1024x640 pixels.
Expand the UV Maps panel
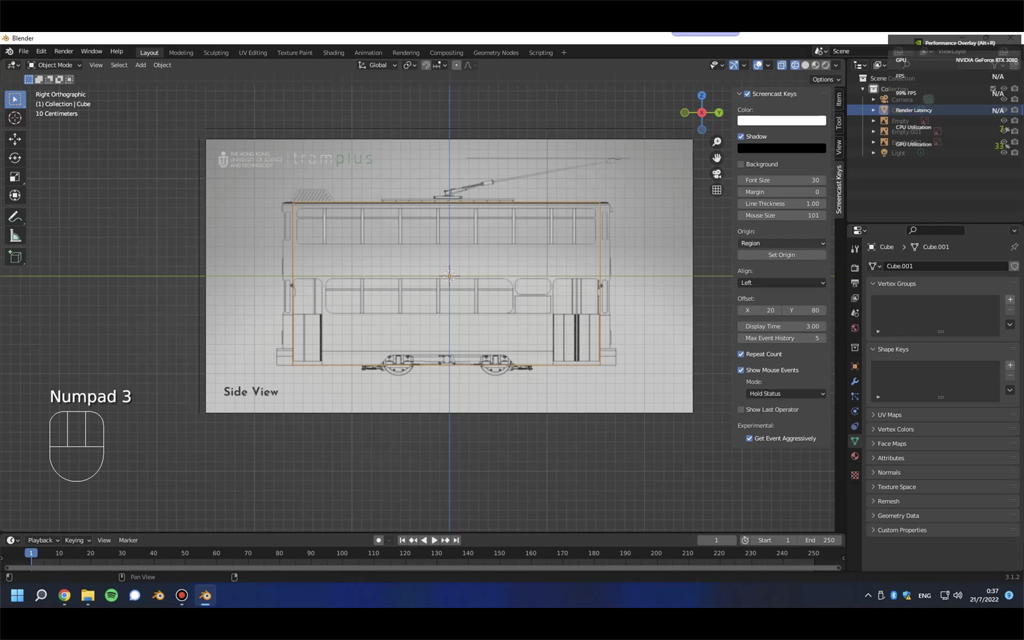coord(940,415)
